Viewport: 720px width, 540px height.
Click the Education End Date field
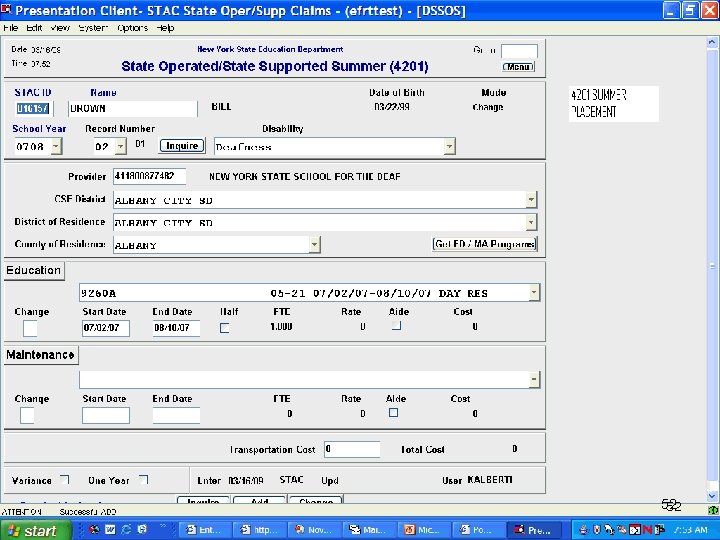coord(176,328)
